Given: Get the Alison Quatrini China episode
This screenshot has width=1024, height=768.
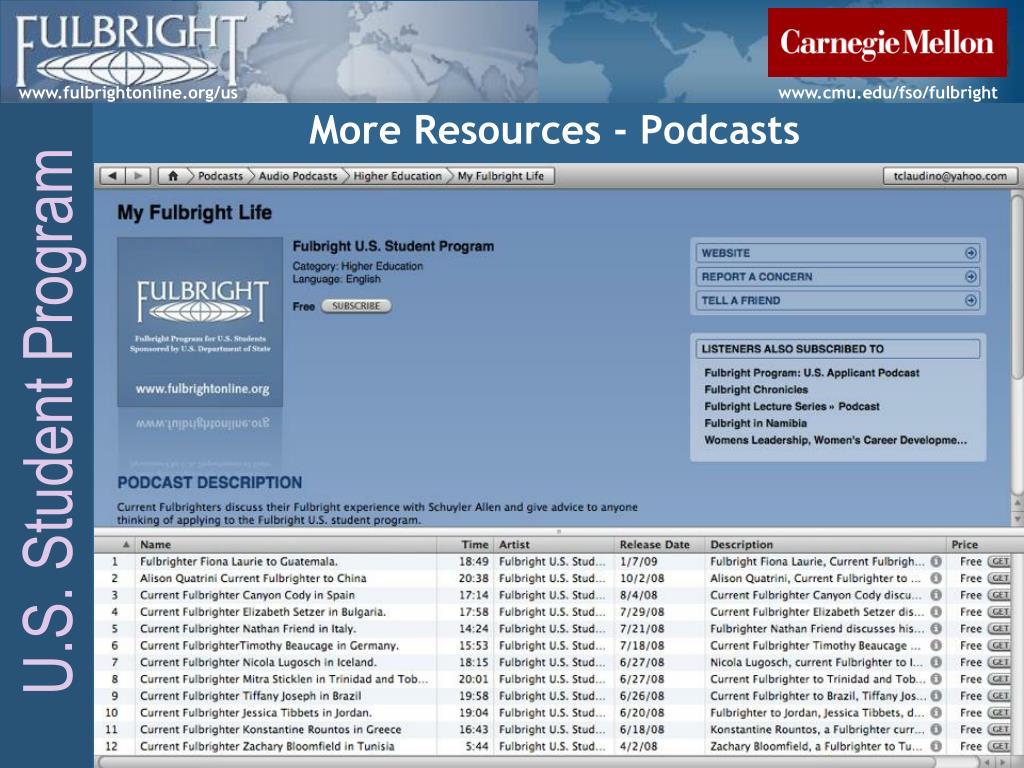Looking at the screenshot, I should click(x=999, y=579).
